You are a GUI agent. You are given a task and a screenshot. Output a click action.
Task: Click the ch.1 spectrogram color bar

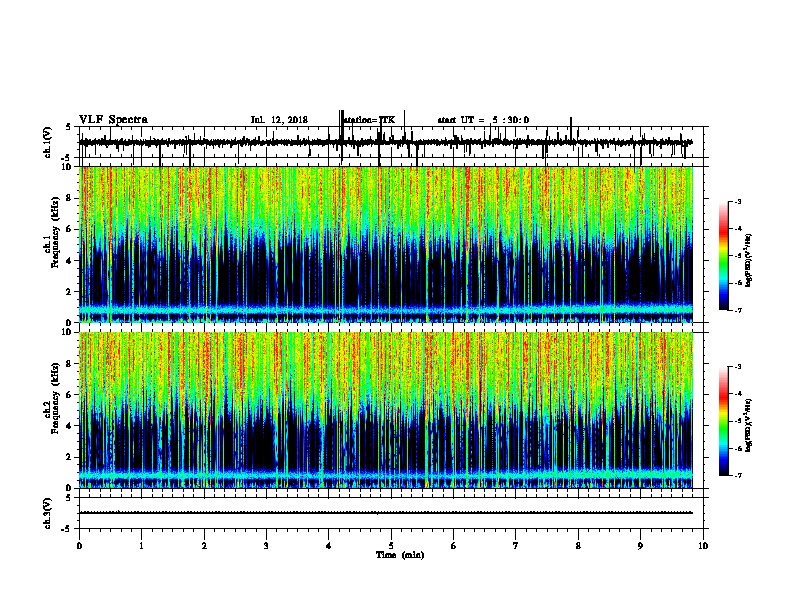(x=723, y=256)
